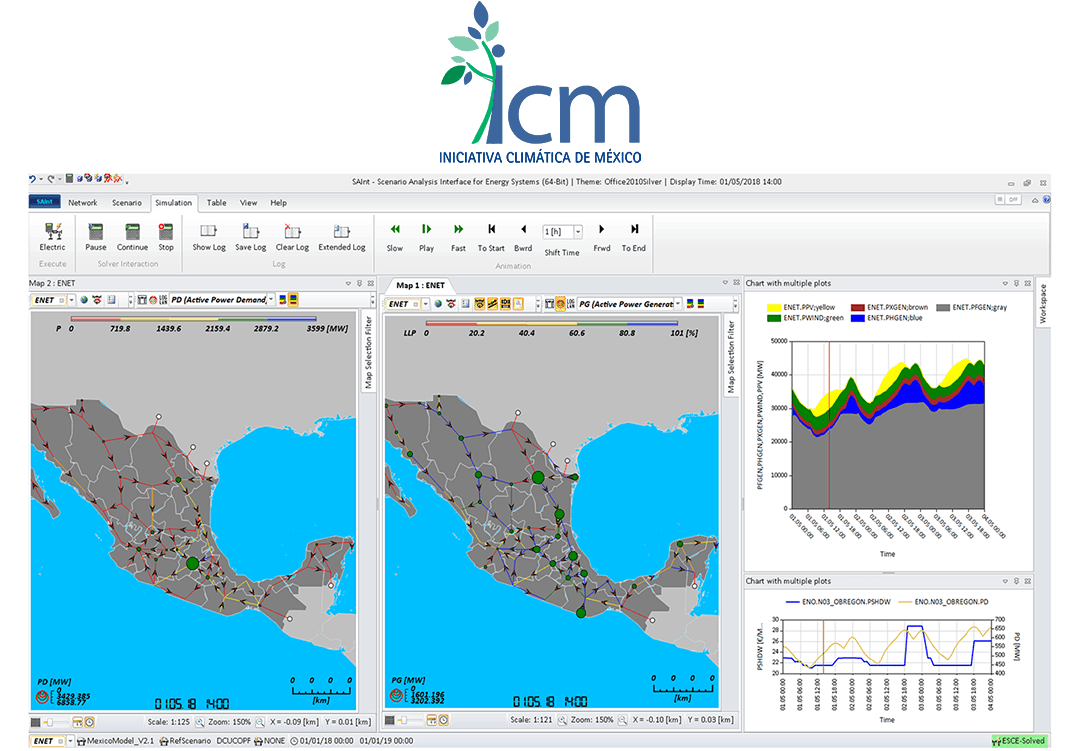Toggle auto-hide pin on Map 2 panel
This screenshot has width=1080, height=751.
coord(361,283)
